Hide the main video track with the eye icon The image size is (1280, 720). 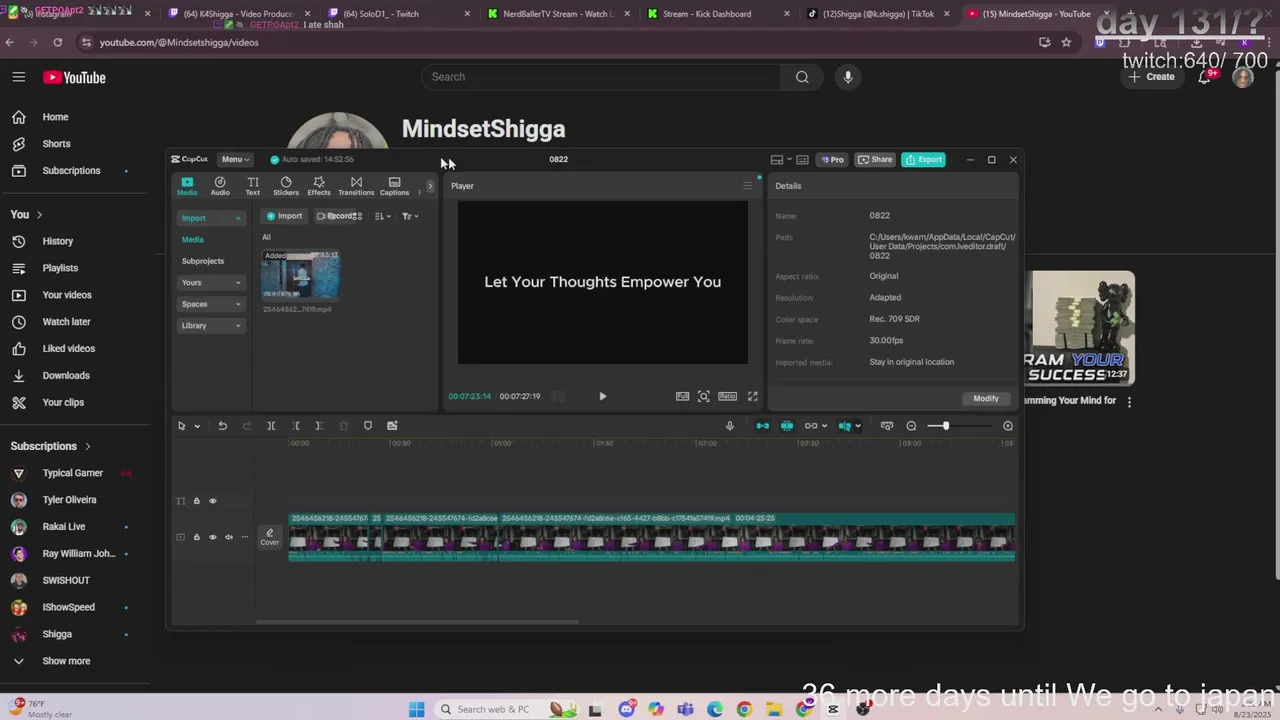[x=212, y=537]
